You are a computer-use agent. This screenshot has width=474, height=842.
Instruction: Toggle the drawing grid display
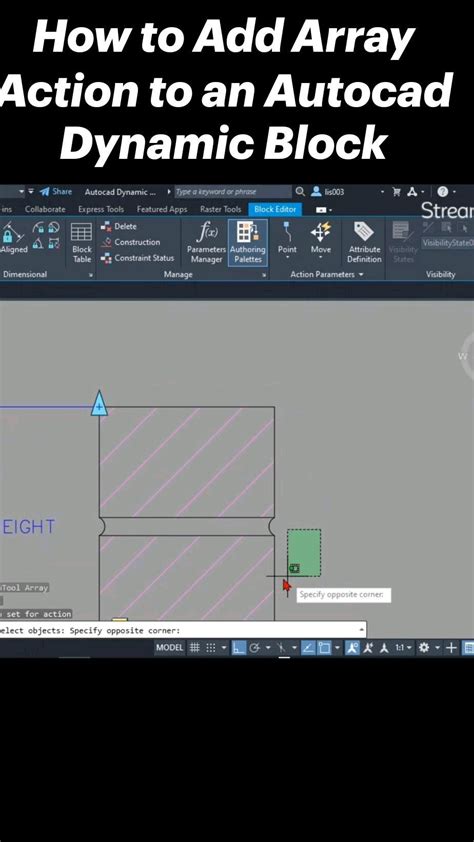point(194,648)
